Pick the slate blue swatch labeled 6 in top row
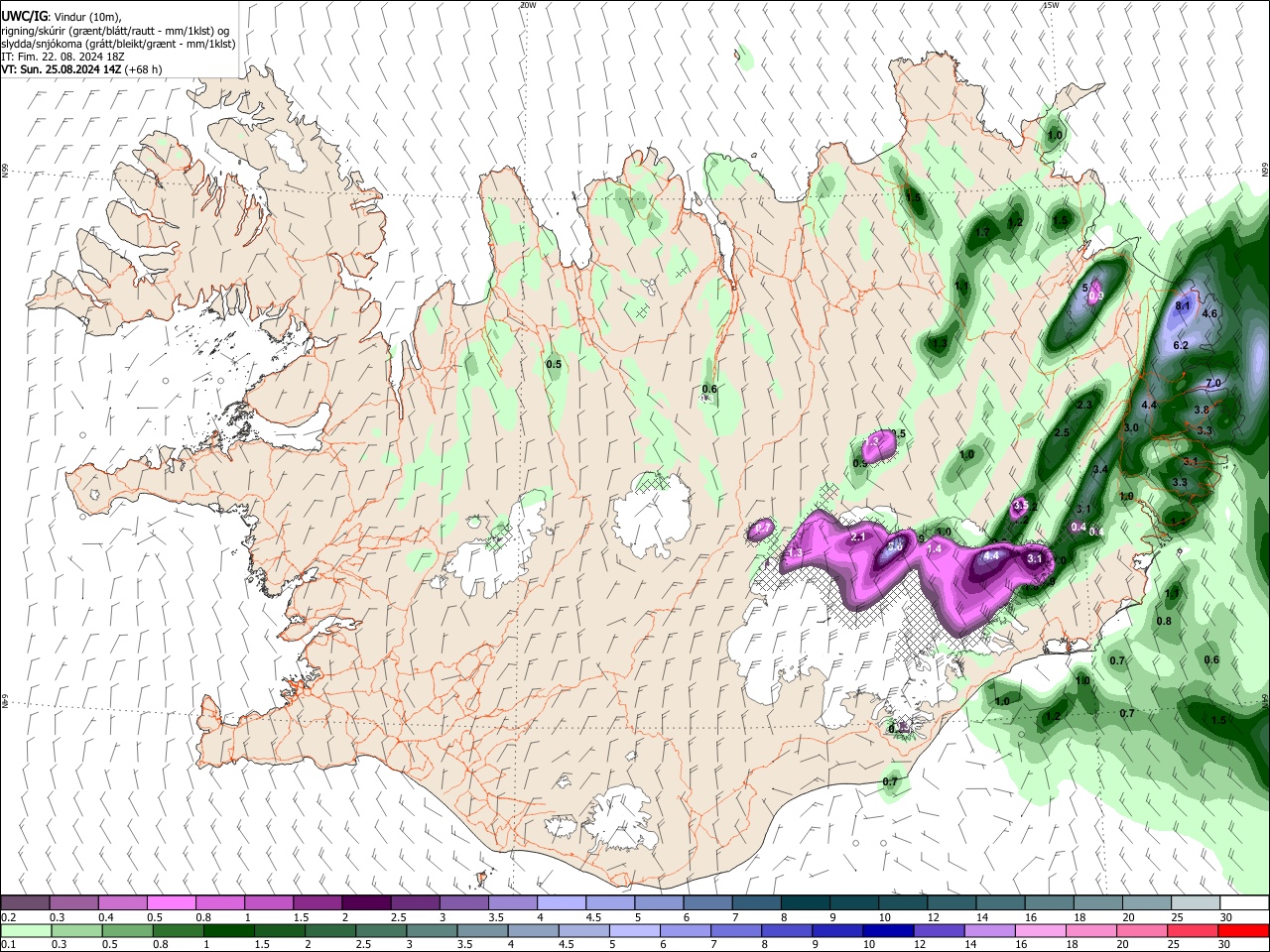Screen dimensions: 1270x952 coord(705,903)
